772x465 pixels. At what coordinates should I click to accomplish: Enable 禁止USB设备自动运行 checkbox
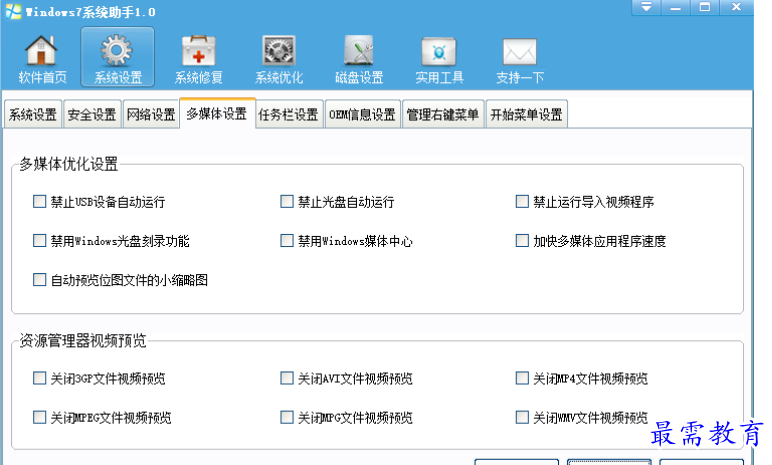(x=39, y=201)
